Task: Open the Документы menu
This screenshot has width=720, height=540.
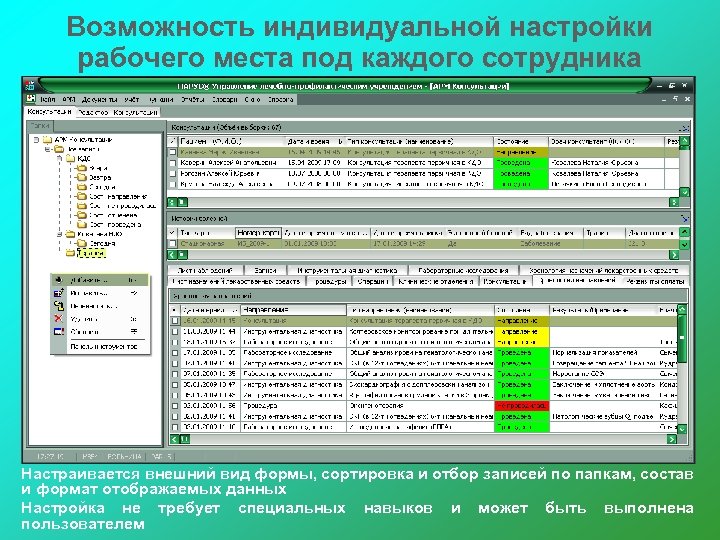Action: 100,99
